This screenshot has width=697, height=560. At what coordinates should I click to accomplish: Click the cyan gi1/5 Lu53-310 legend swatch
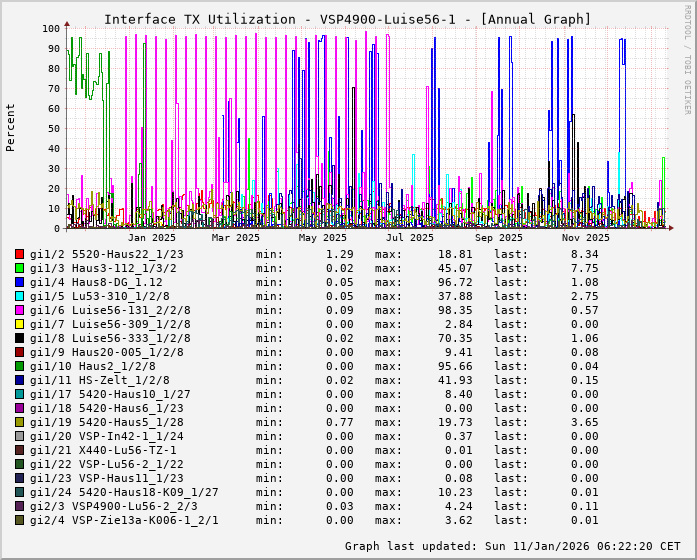click(x=20, y=296)
